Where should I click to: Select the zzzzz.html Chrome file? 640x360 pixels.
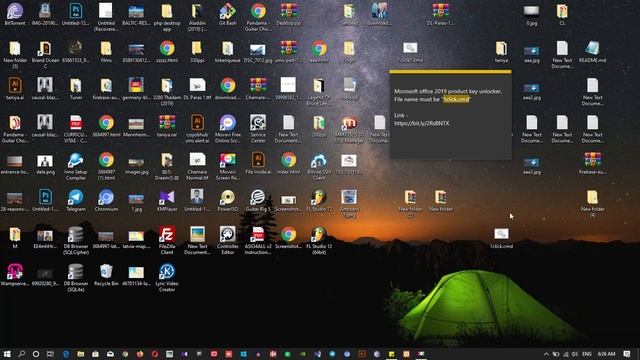tap(167, 52)
